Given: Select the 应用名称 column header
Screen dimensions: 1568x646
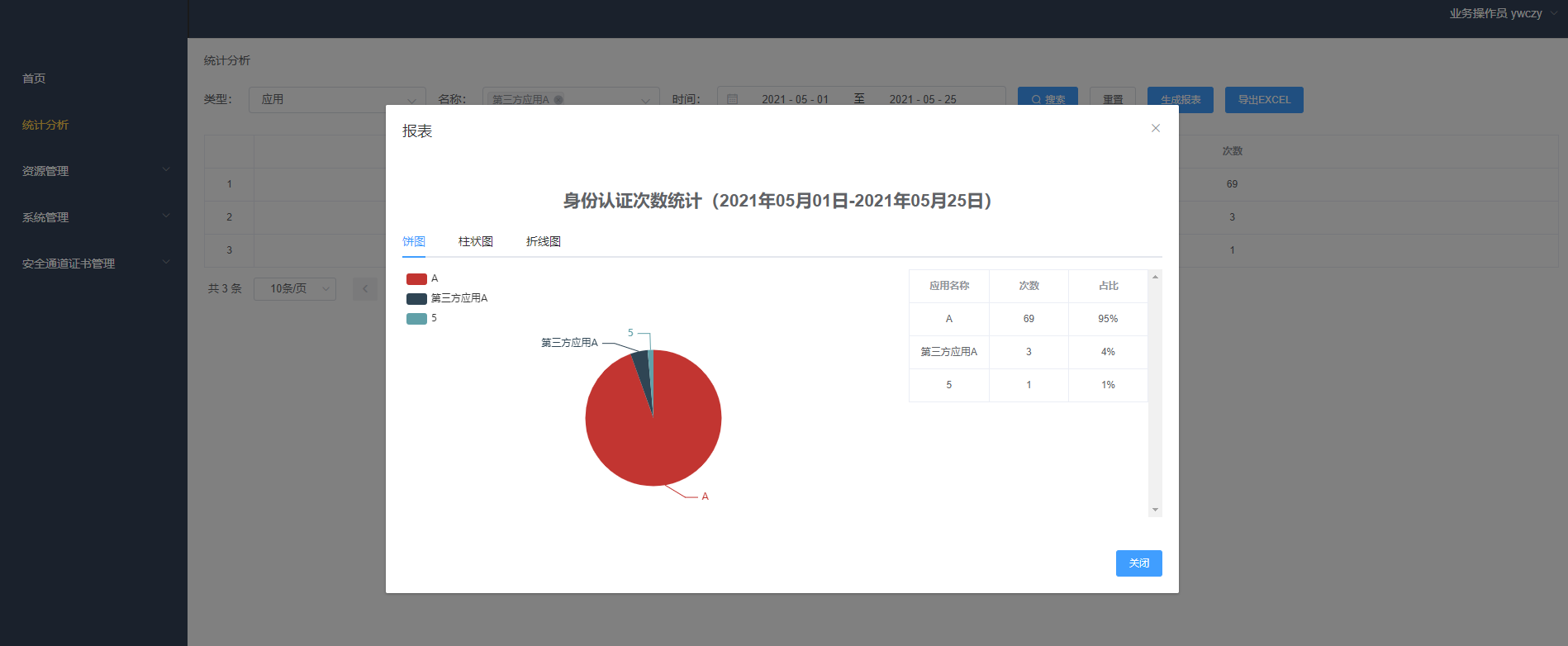Looking at the screenshot, I should (x=949, y=286).
